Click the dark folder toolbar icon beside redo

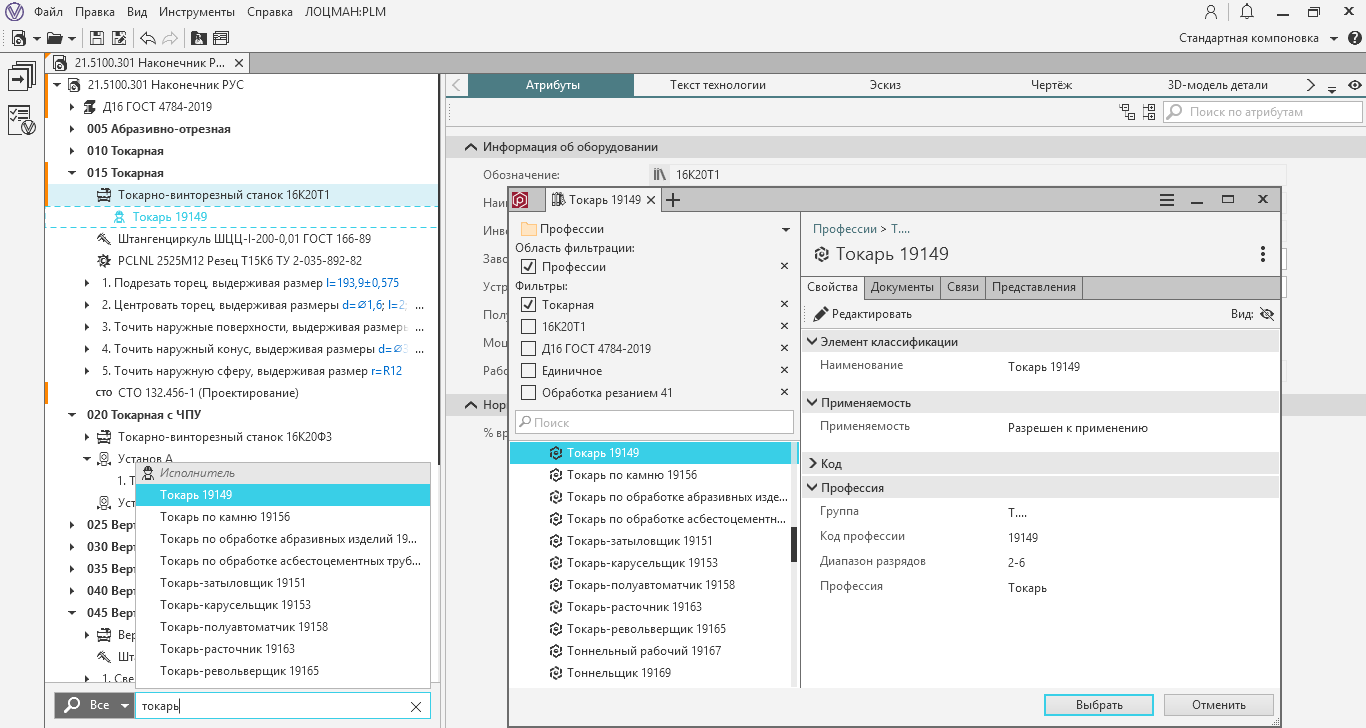pyautogui.click(x=199, y=38)
